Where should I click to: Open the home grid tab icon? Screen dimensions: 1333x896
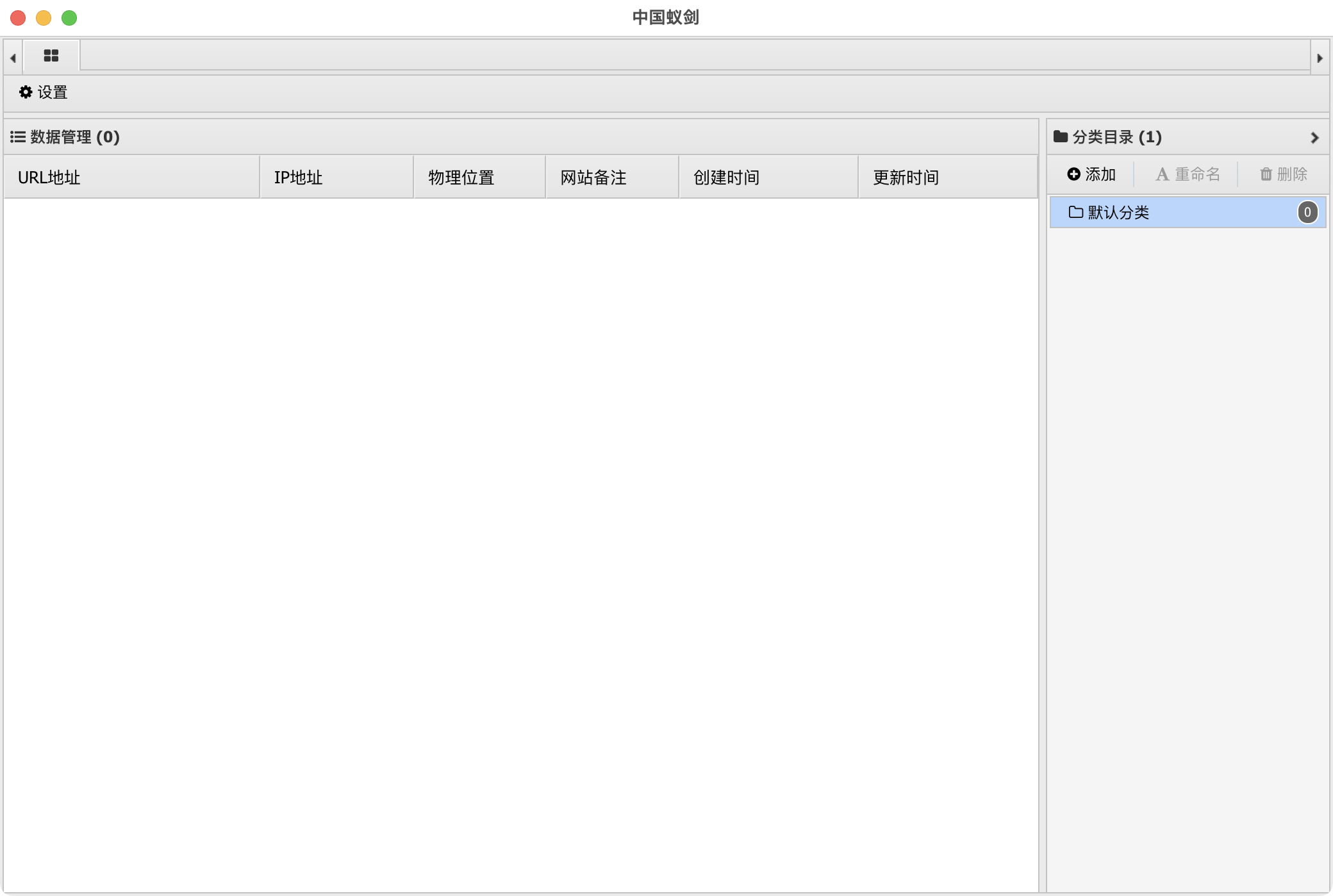(x=51, y=56)
